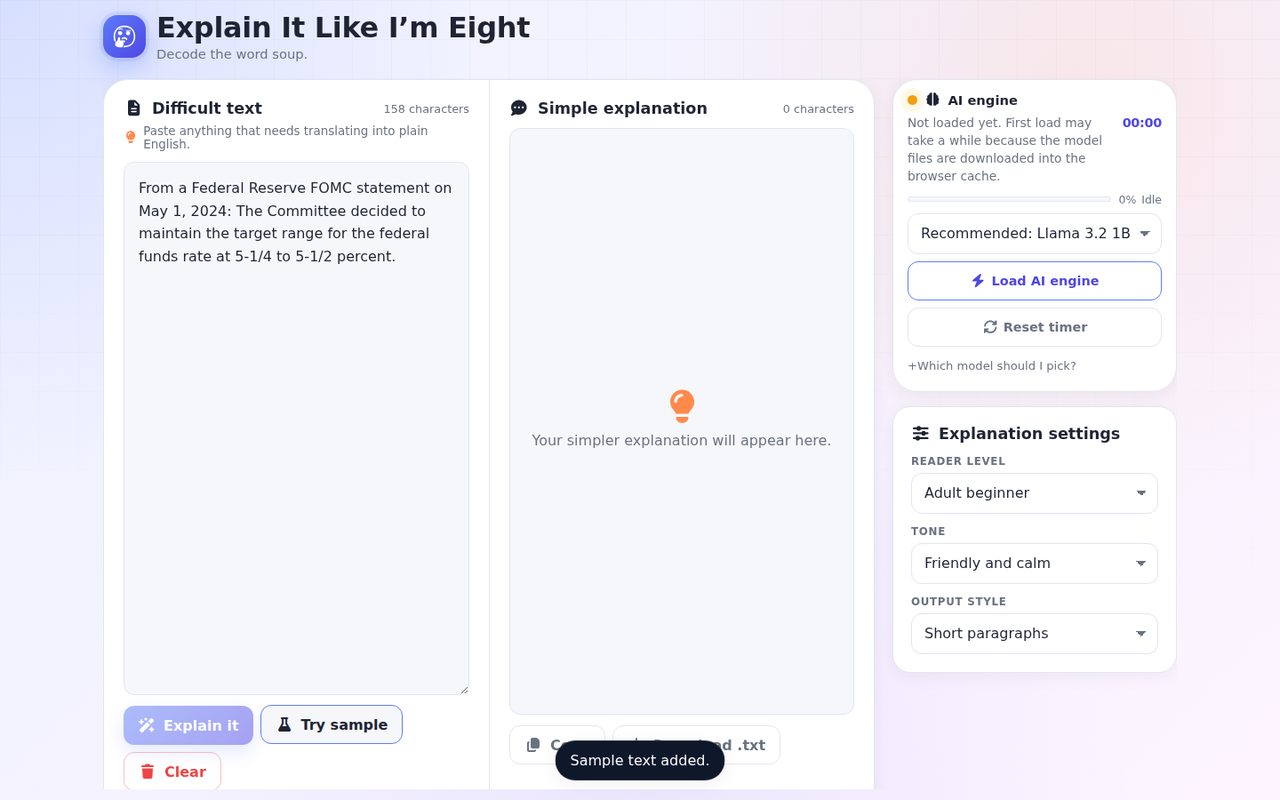
Task: Click the orange status dot in AI engine
Action: tap(912, 100)
